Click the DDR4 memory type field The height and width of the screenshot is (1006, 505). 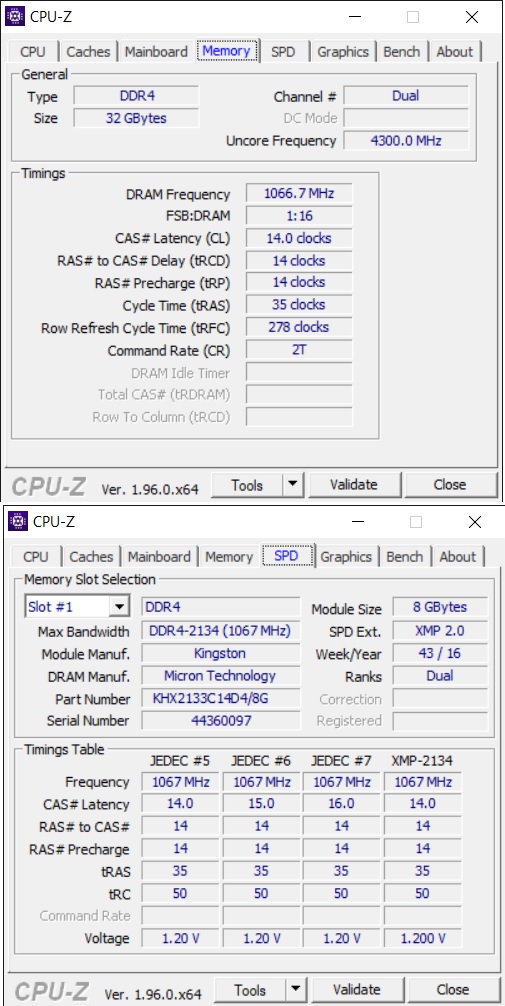coord(137,96)
